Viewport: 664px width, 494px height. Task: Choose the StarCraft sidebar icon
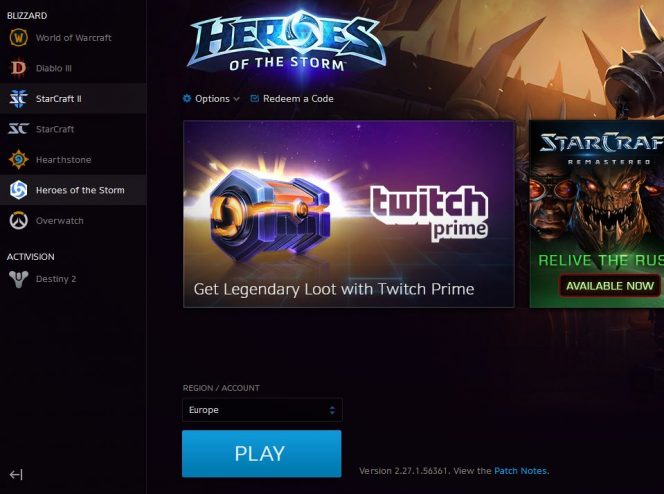coord(19,129)
